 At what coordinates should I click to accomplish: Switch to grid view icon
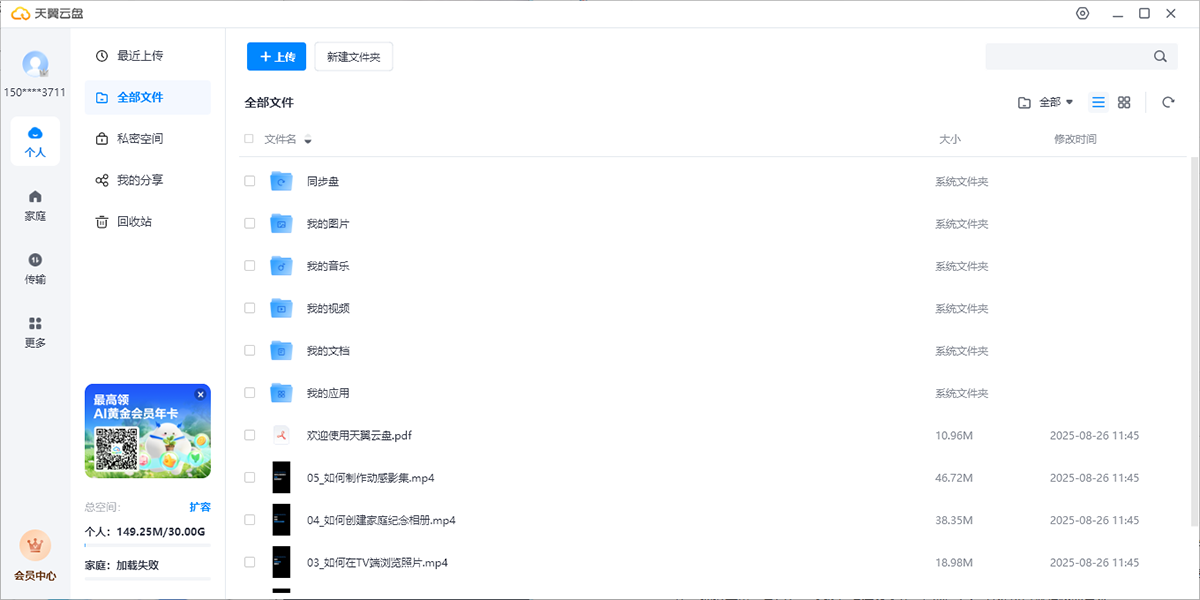coord(1123,101)
